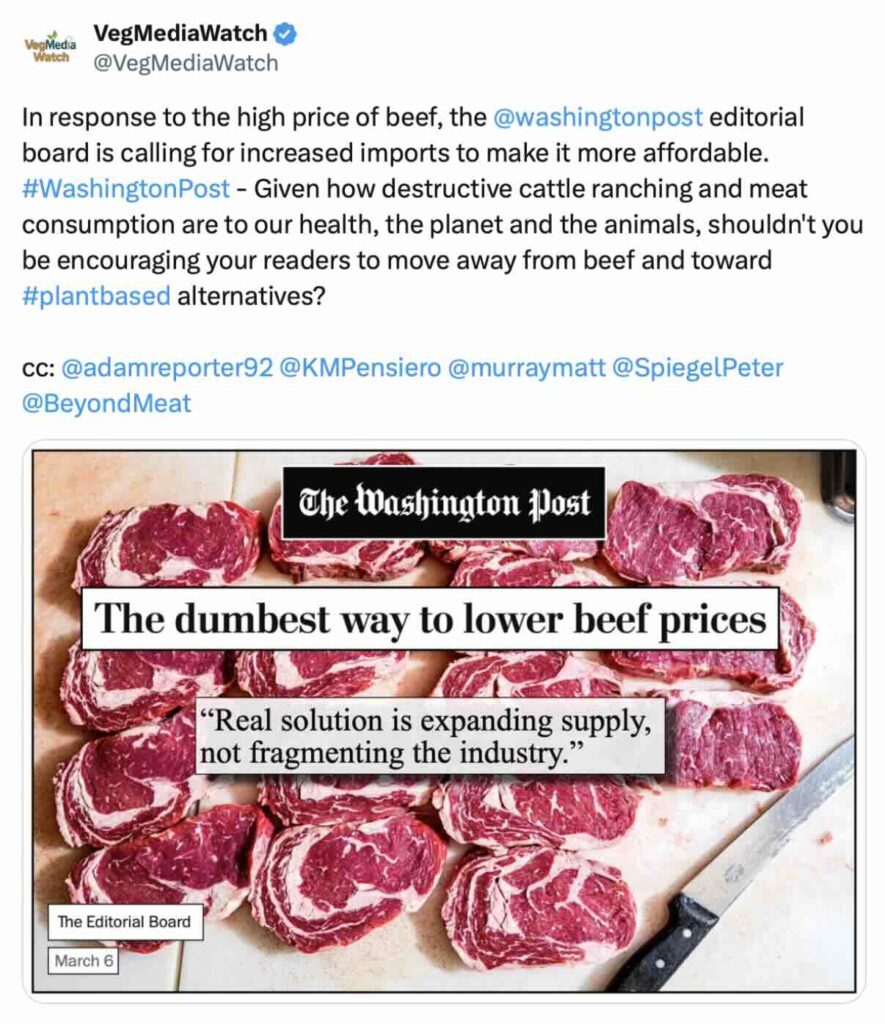Open the VegMediaWatch display name

click(182, 34)
